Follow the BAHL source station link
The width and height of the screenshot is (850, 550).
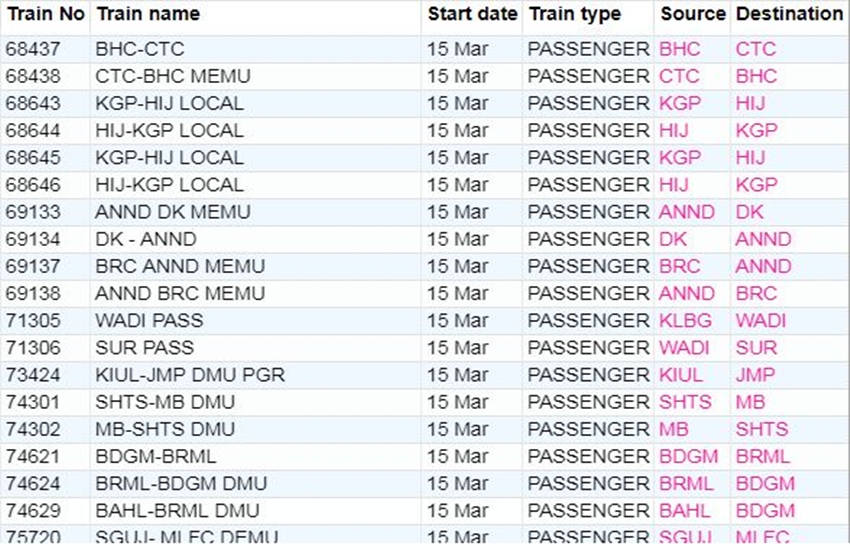685,510
